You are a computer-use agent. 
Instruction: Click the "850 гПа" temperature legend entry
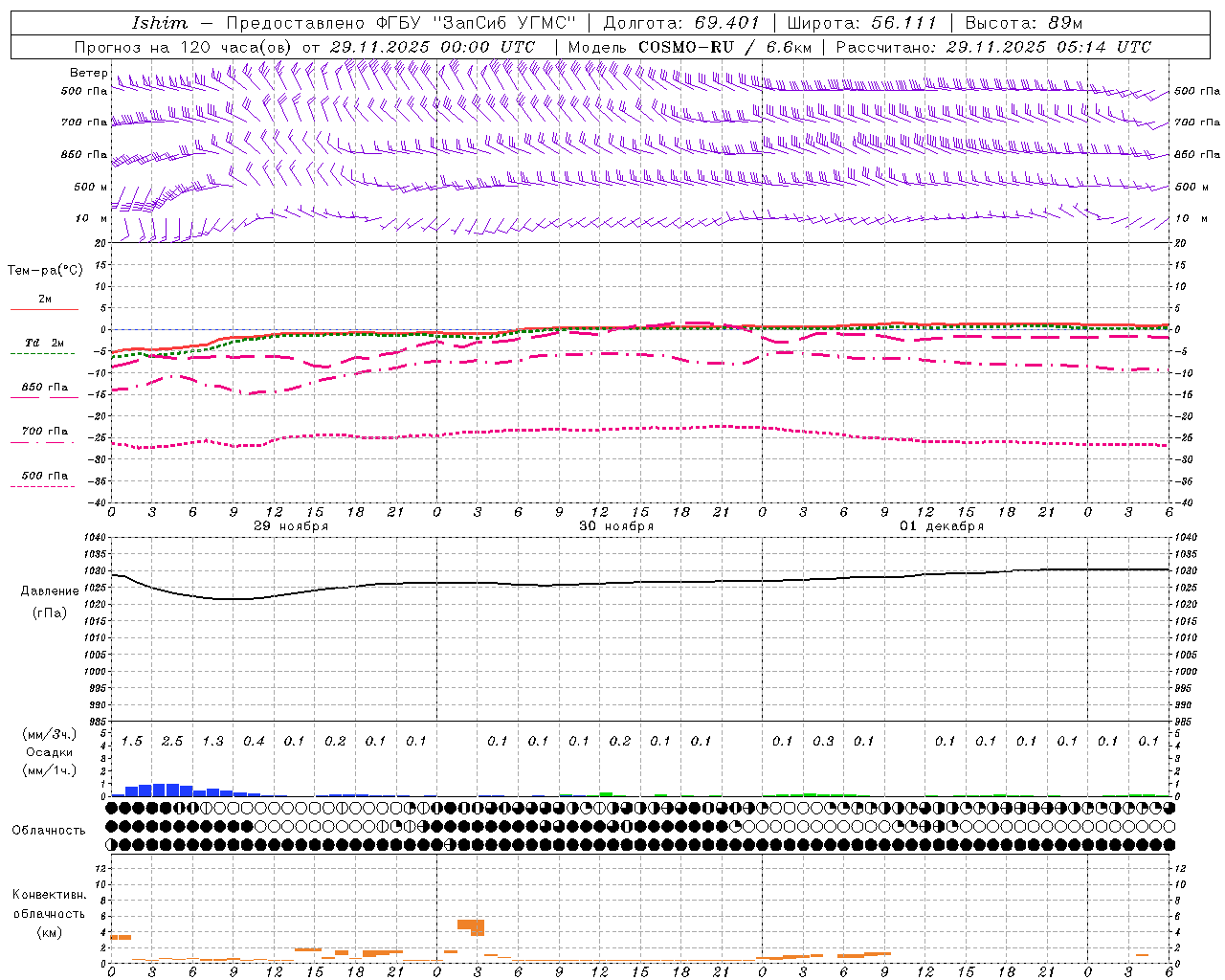pos(44,388)
